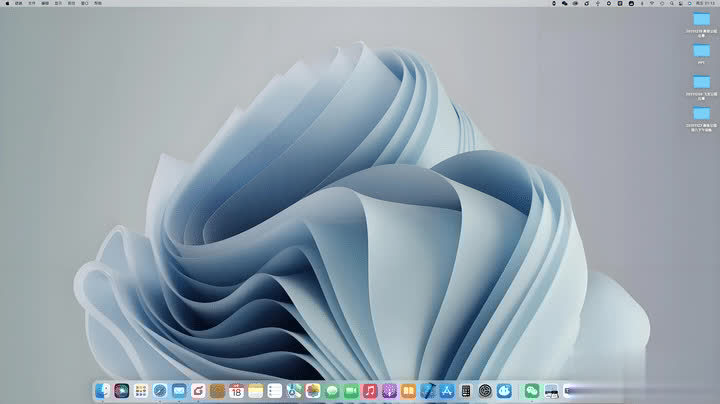Open the red Music app
Viewport: 720px width, 404px height.
coord(370,391)
